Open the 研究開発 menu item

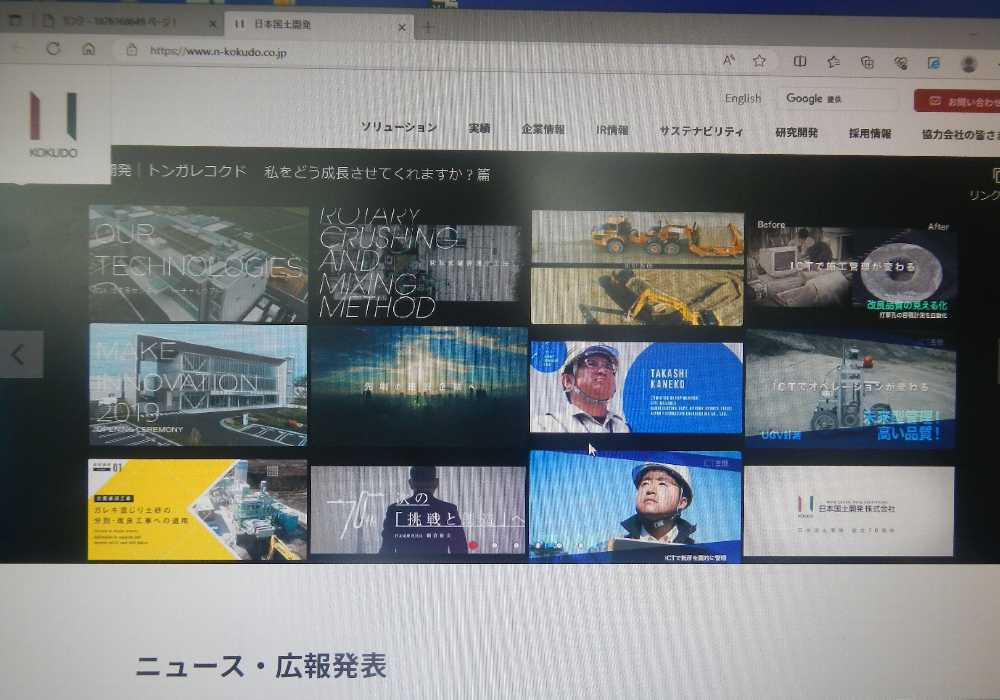tap(797, 133)
